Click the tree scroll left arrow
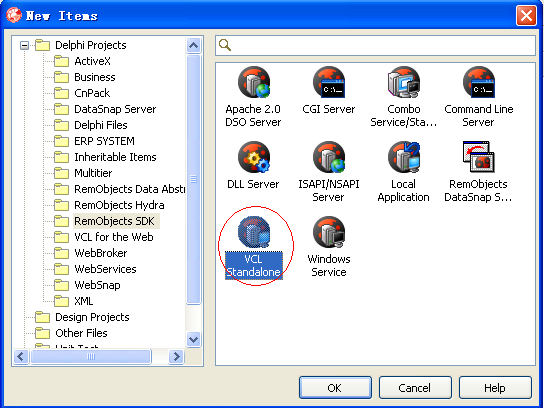Viewport: 544px width, 408px height. pyautogui.click(x=21, y=356)
